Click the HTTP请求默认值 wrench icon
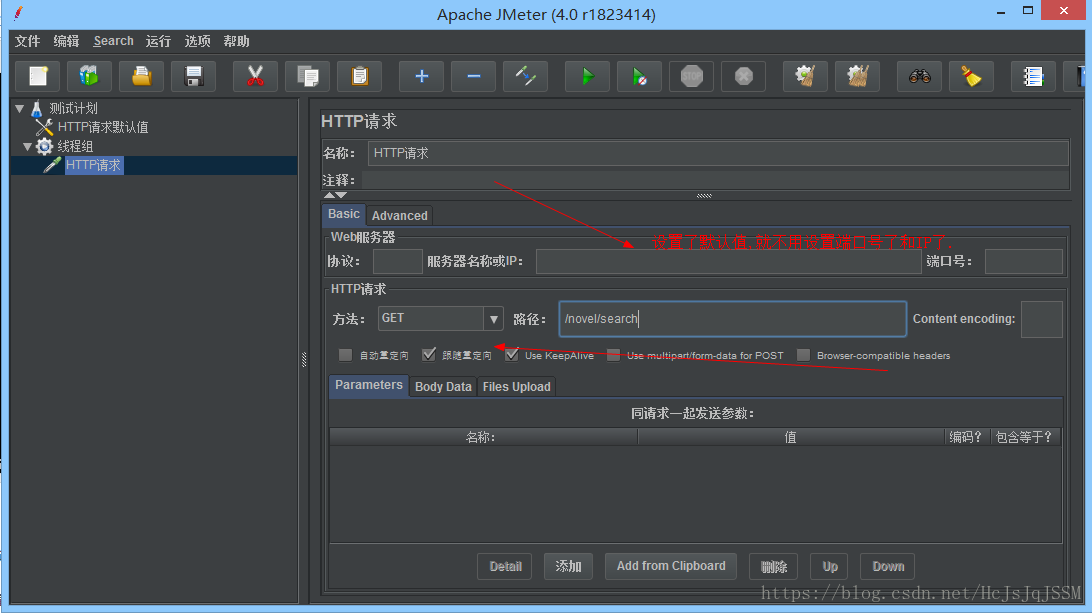This screenshot has height=613, width=1092. 45,127
